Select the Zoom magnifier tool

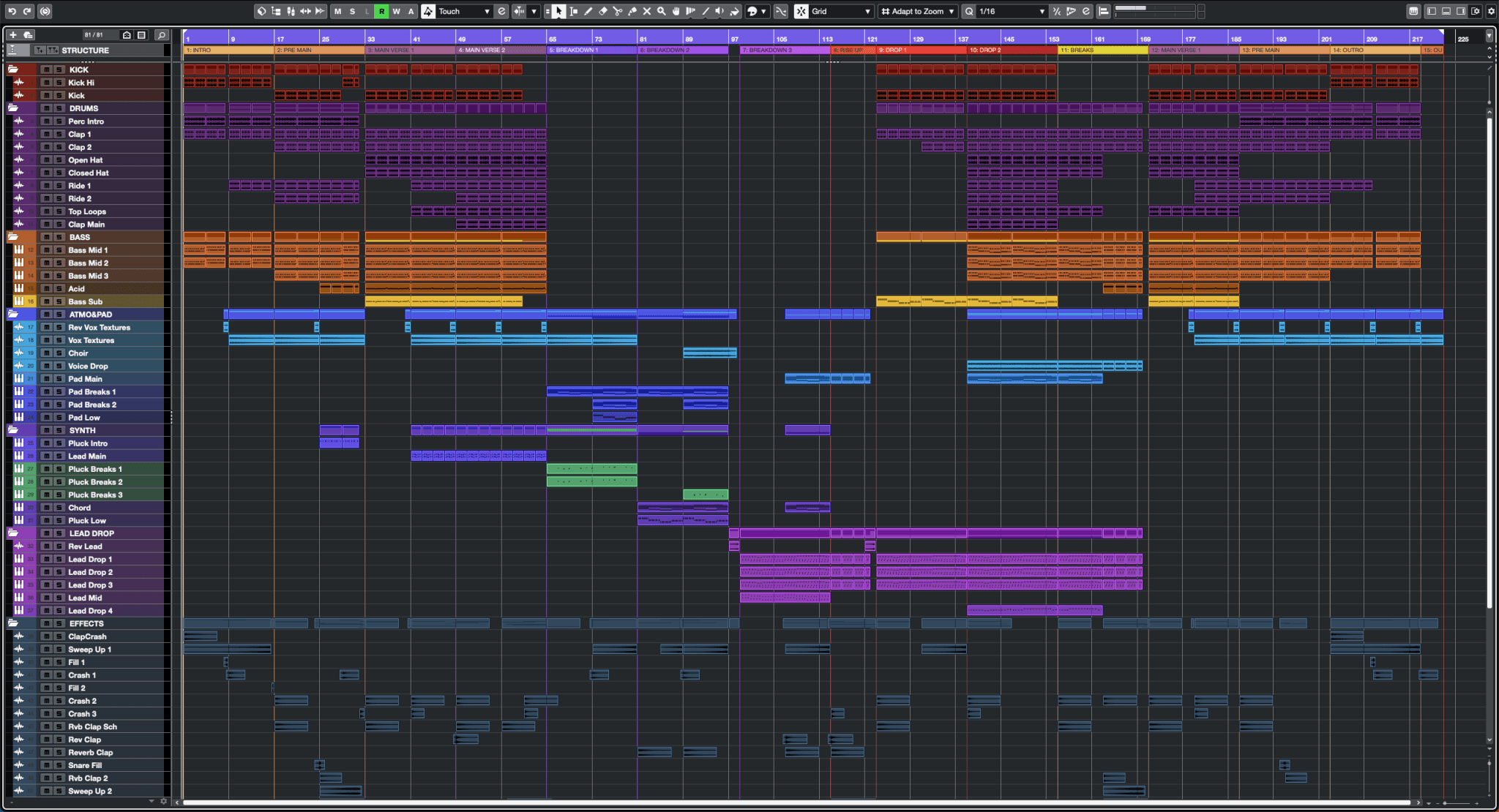click(x=661, y=11)
